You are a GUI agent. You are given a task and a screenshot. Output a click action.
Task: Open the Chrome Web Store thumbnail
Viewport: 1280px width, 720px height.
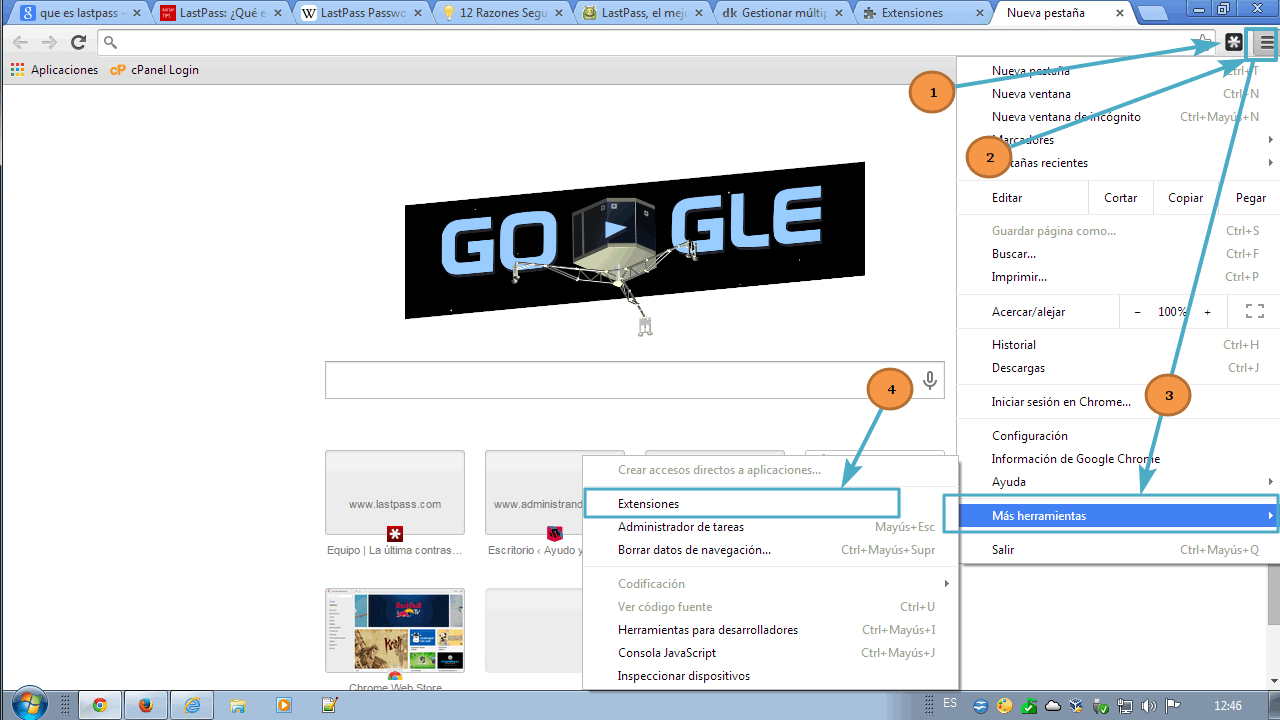click(x=395, y=631)
